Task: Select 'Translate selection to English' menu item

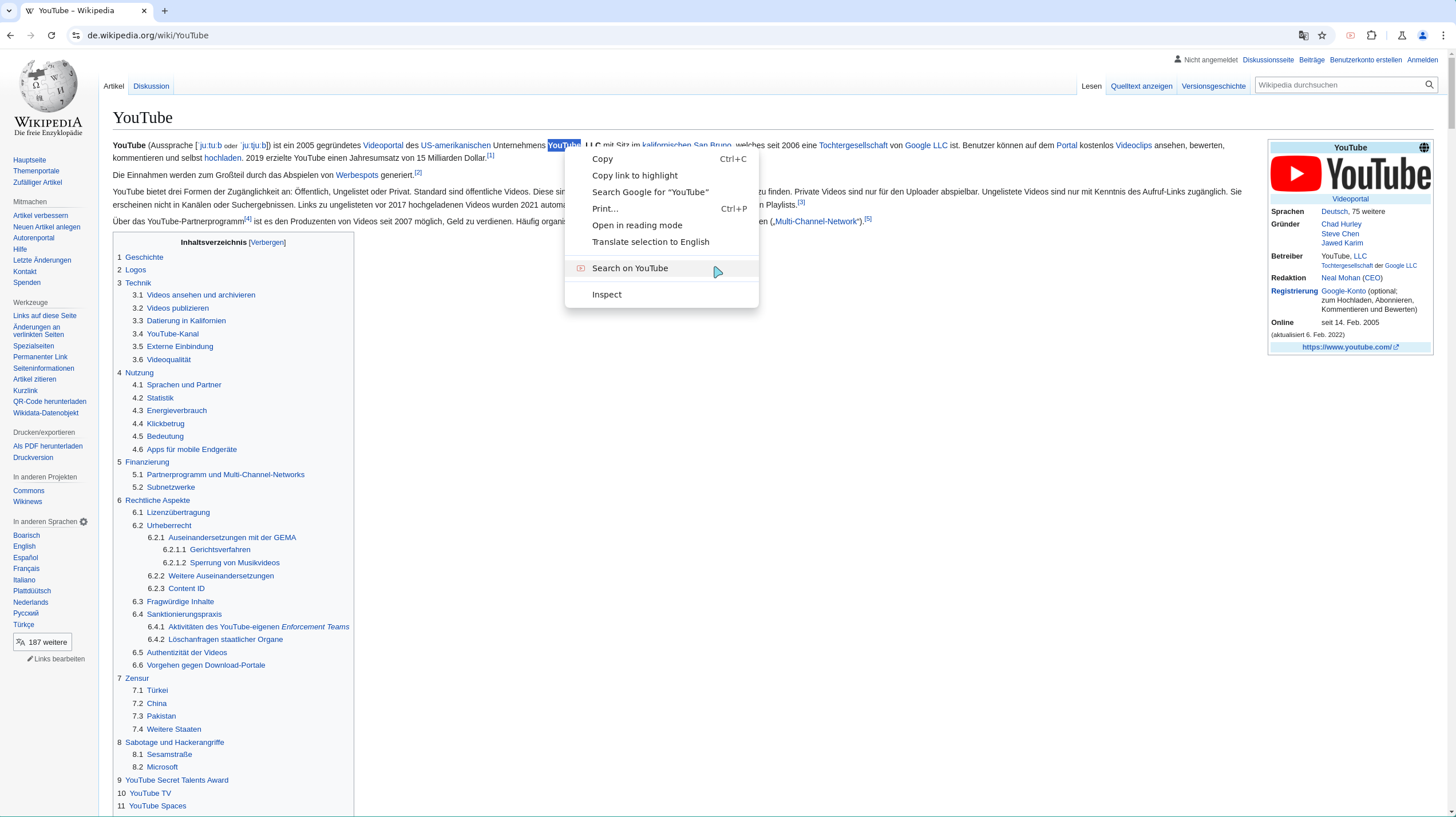Action: (651, 241)
